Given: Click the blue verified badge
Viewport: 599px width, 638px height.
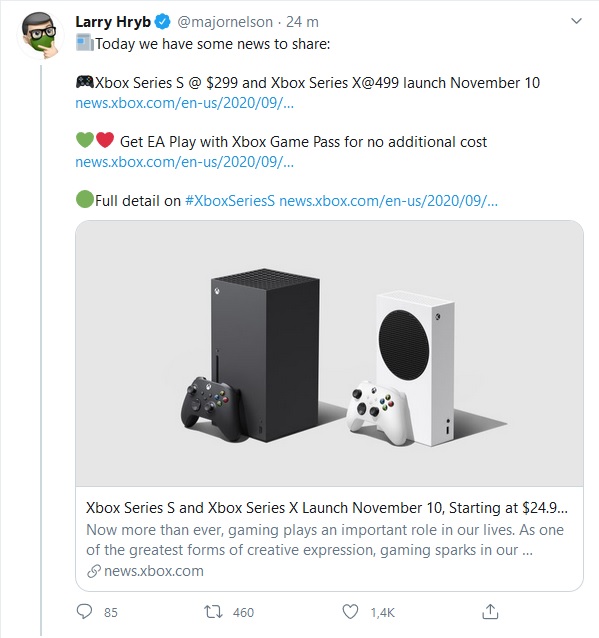Looking at the screenshot, I should pos(163,22).
